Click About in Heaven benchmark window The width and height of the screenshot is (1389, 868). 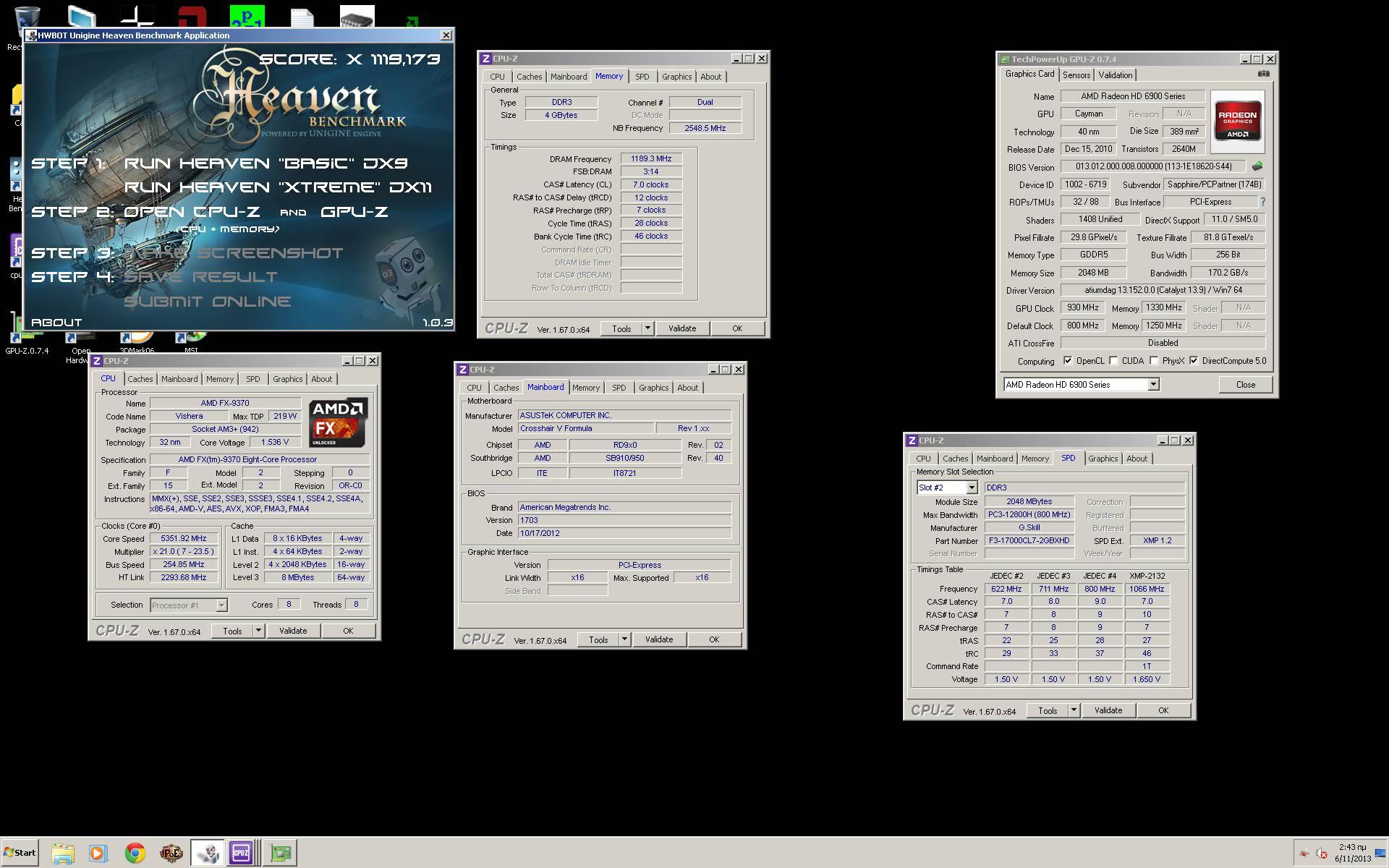(x=56, y=323)
